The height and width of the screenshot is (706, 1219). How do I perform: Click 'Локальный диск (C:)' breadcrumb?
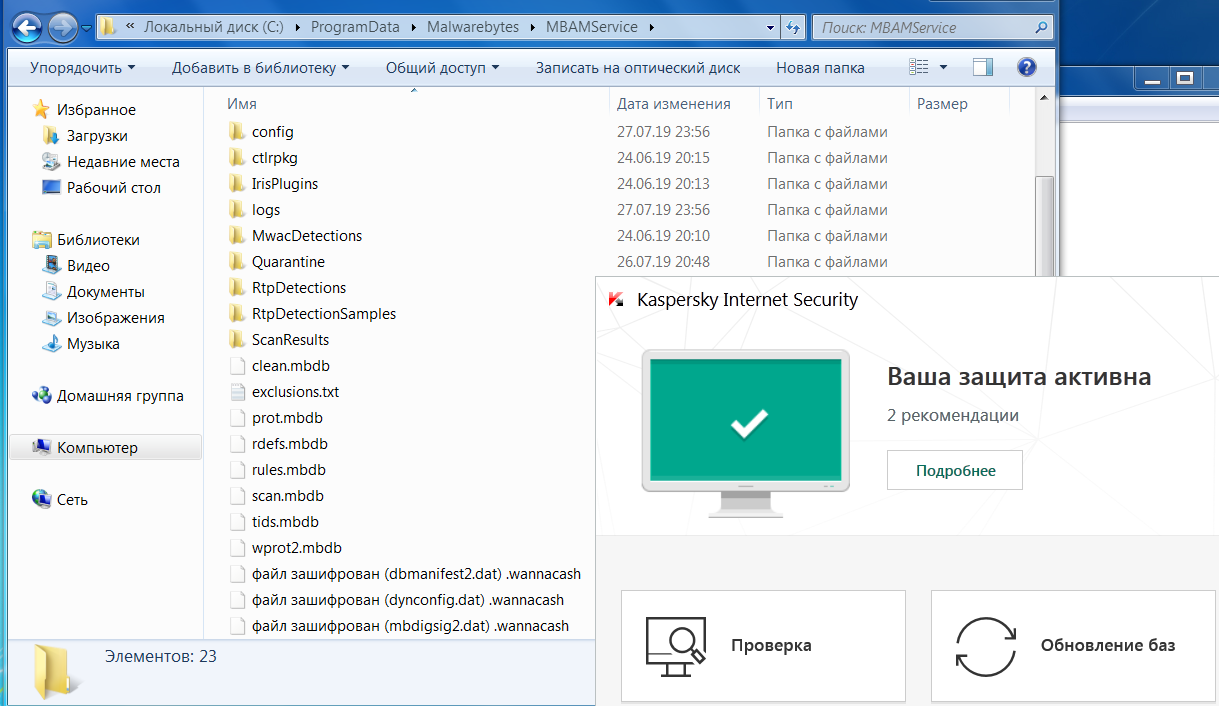212,27
